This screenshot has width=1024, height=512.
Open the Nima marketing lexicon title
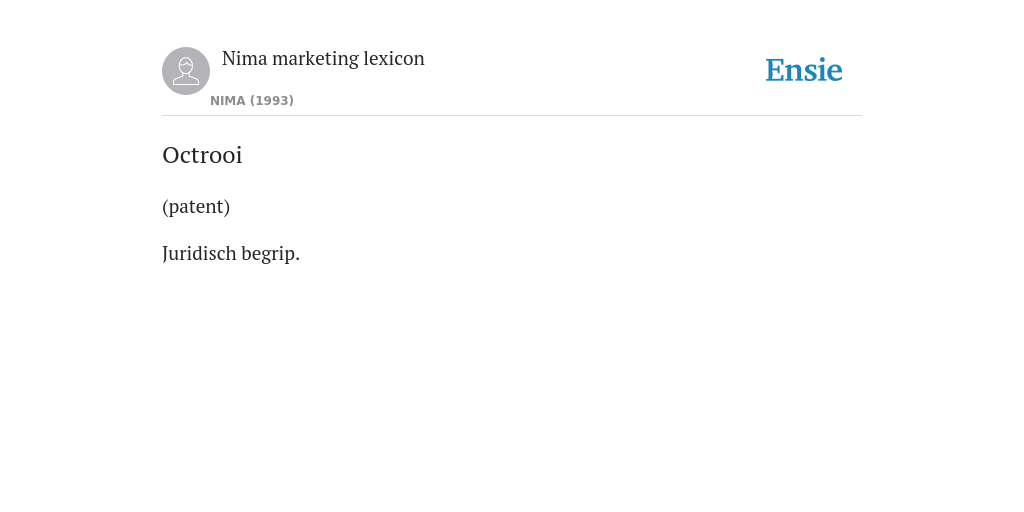tap(323, 59)
